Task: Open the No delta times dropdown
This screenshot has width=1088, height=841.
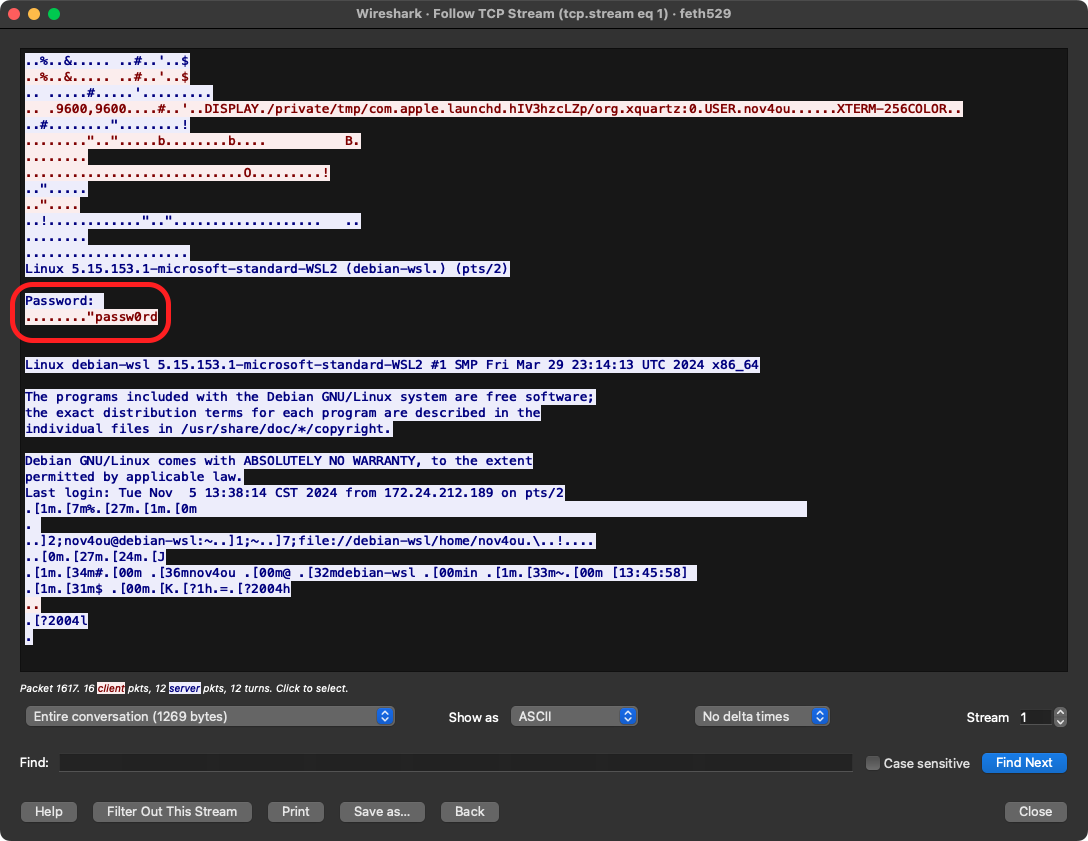Action: pyautogui.click(x=762, y=716)
